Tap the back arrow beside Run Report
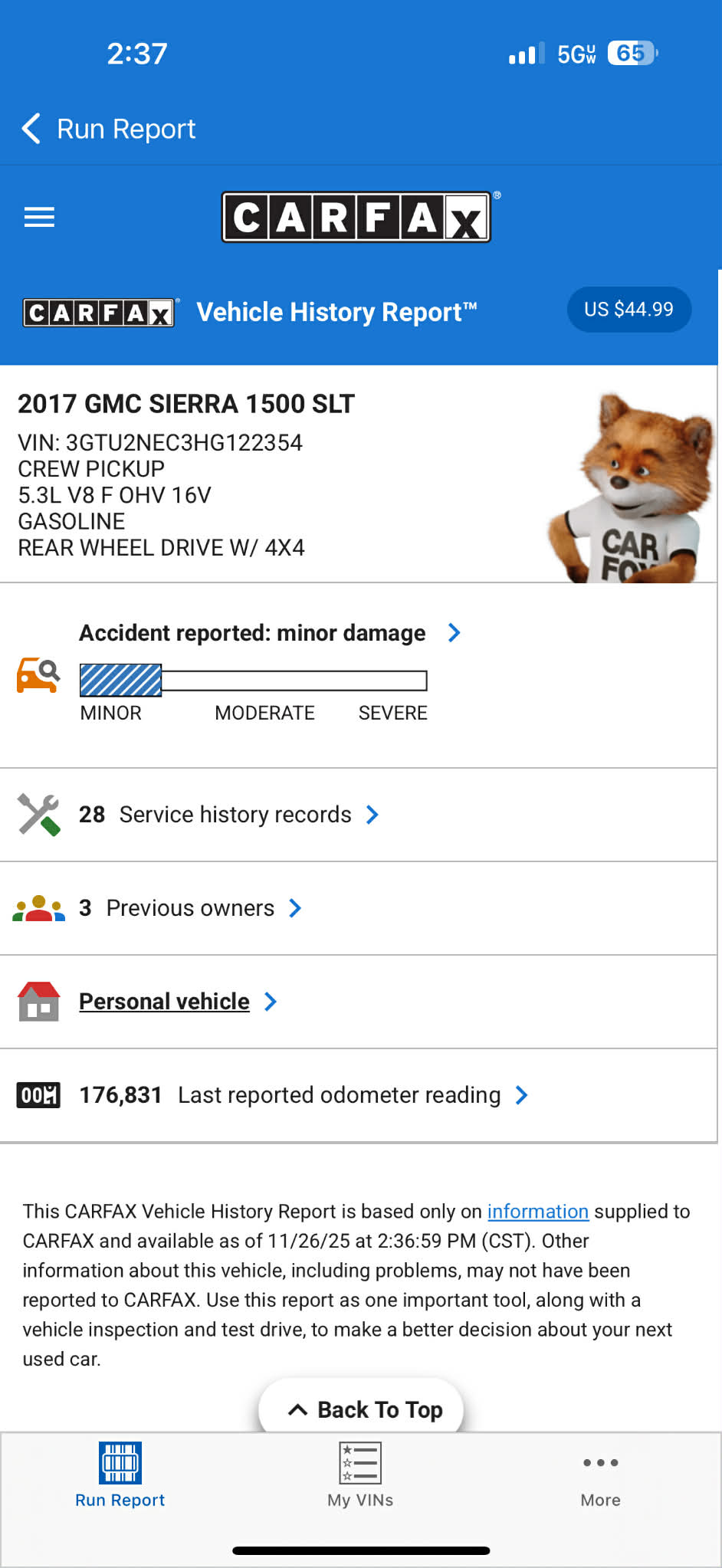722x1568 pixels. click(x=31, y=129)
